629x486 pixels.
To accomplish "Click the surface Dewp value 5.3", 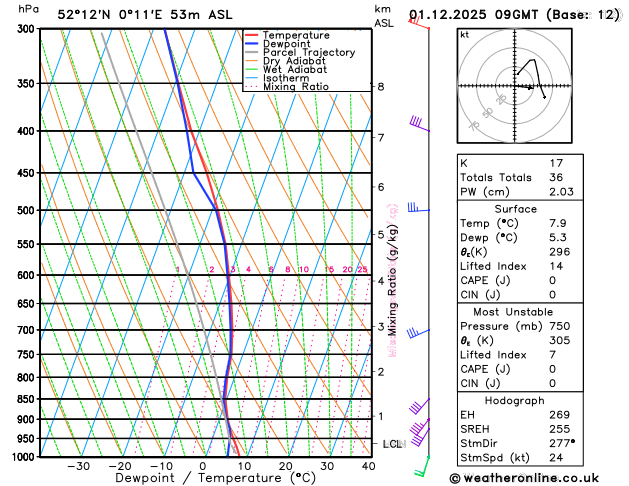I will pos(558,237).
